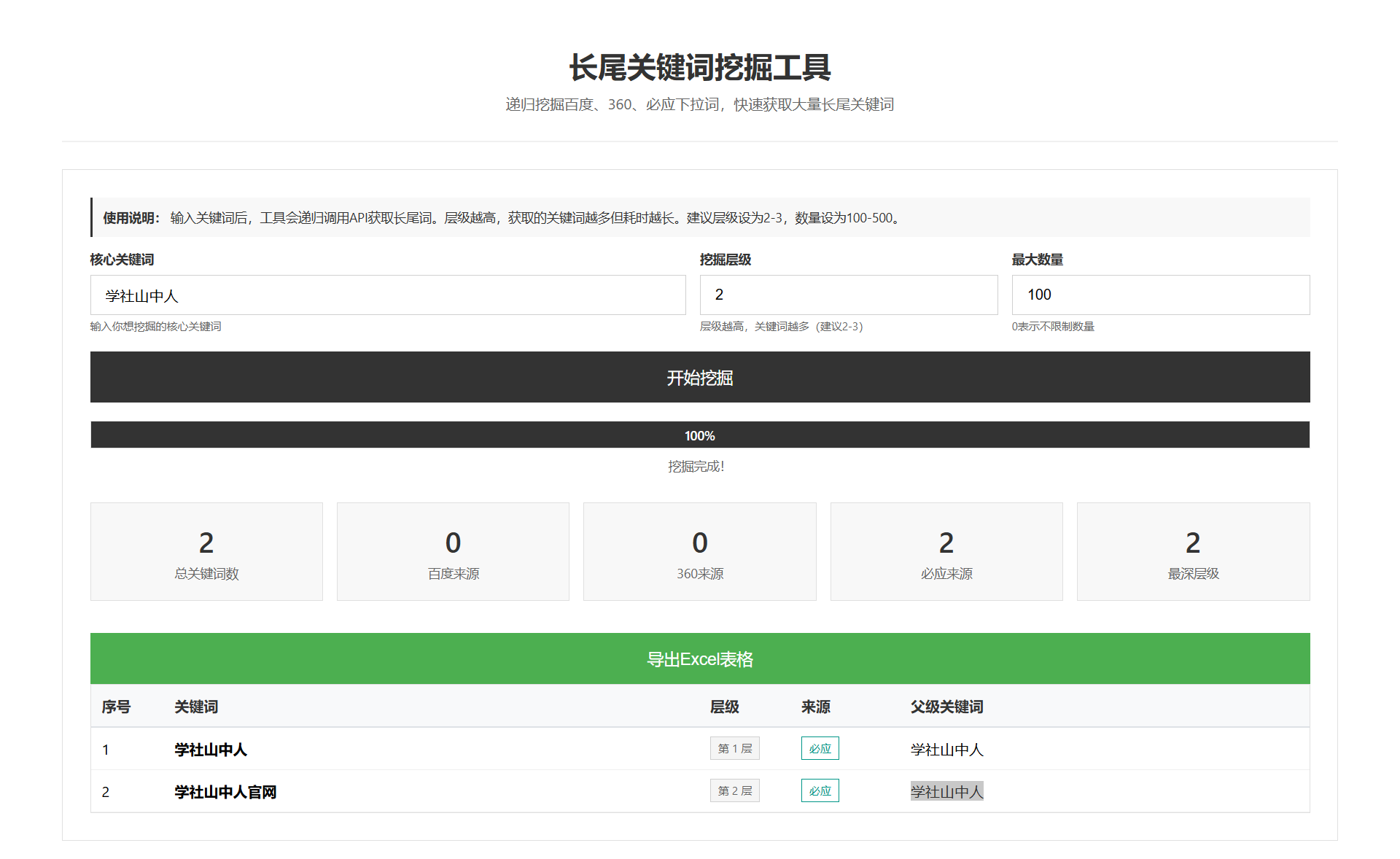
Task: Click the 360来源 statistic card
Action: coord(699,551)
